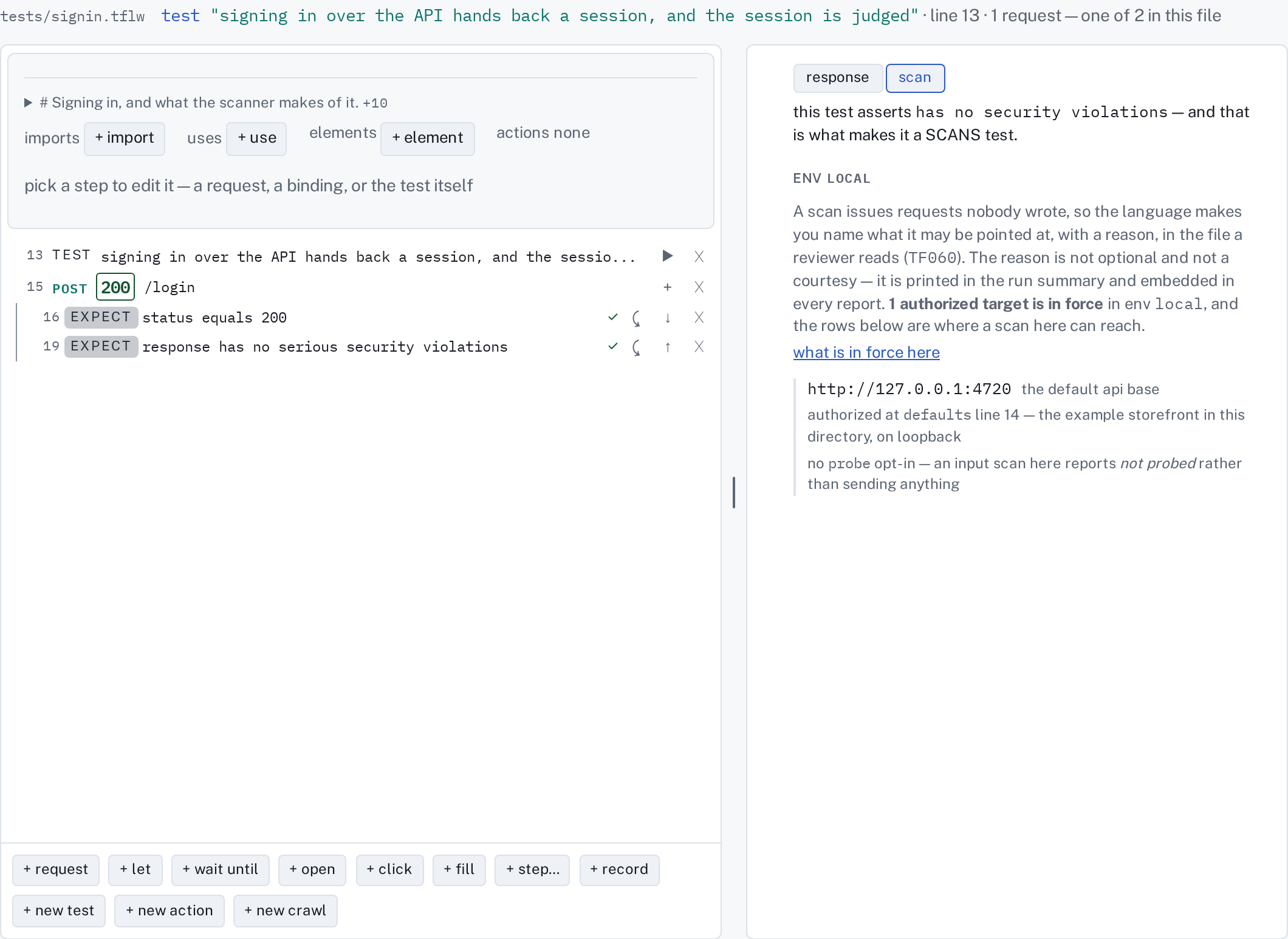Select the 200 status badge for /login

tap(115, 287)
